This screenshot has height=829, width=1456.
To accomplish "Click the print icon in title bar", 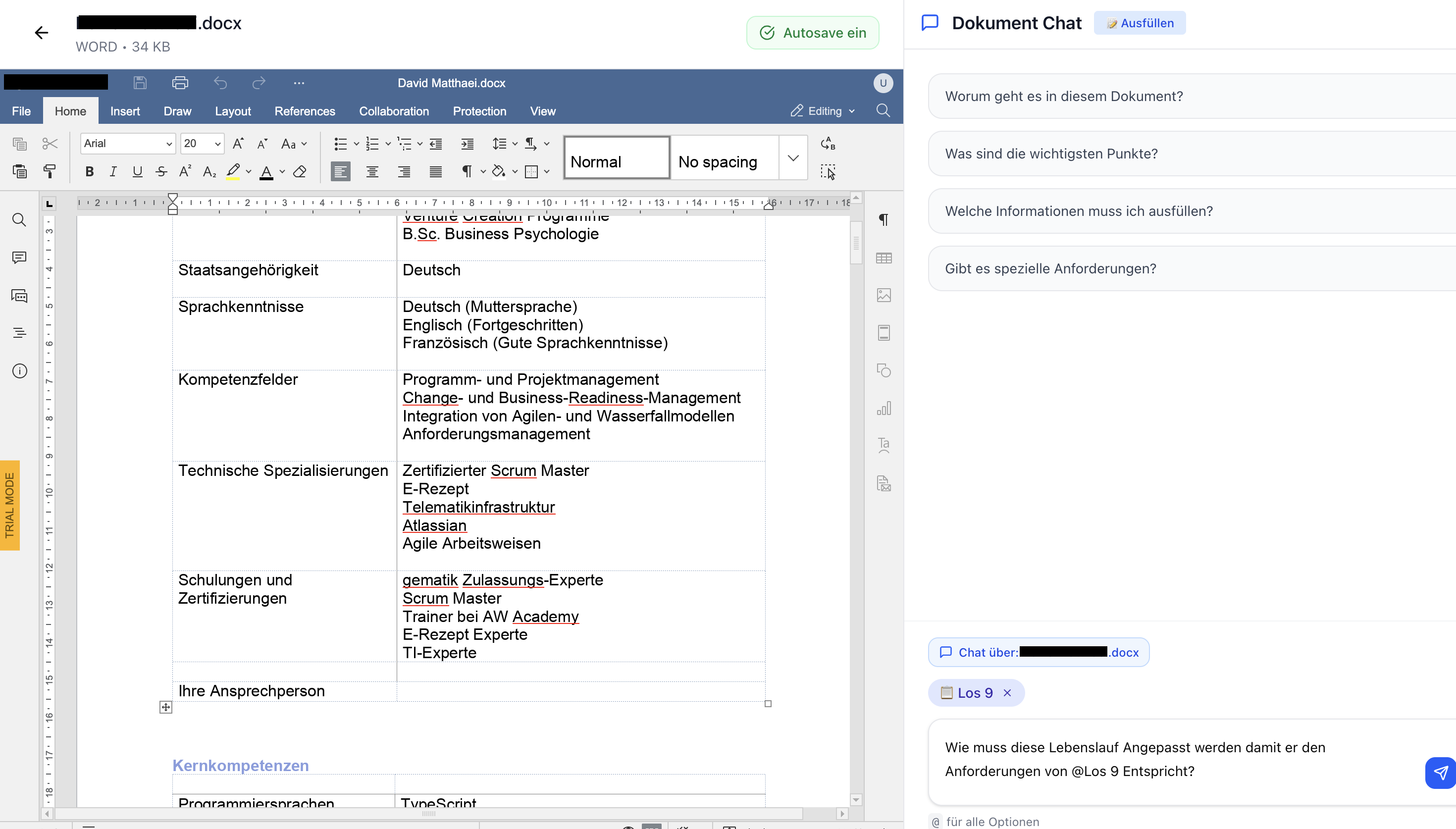I will pos(180,83).
